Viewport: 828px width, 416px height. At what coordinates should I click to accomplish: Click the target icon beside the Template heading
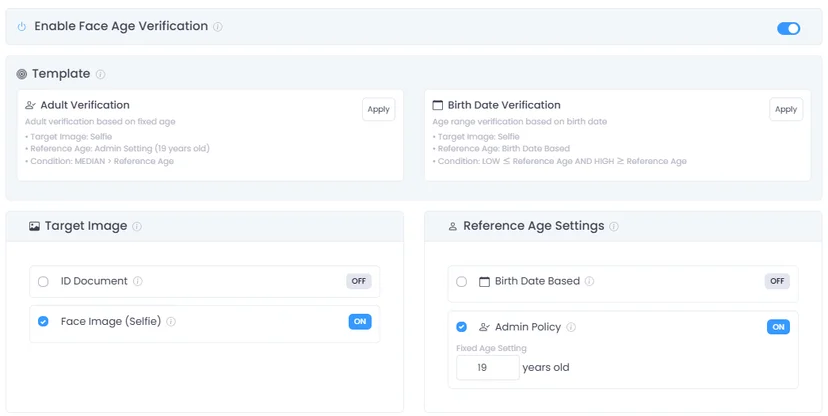pyautogui.click(x=22, y=74)
